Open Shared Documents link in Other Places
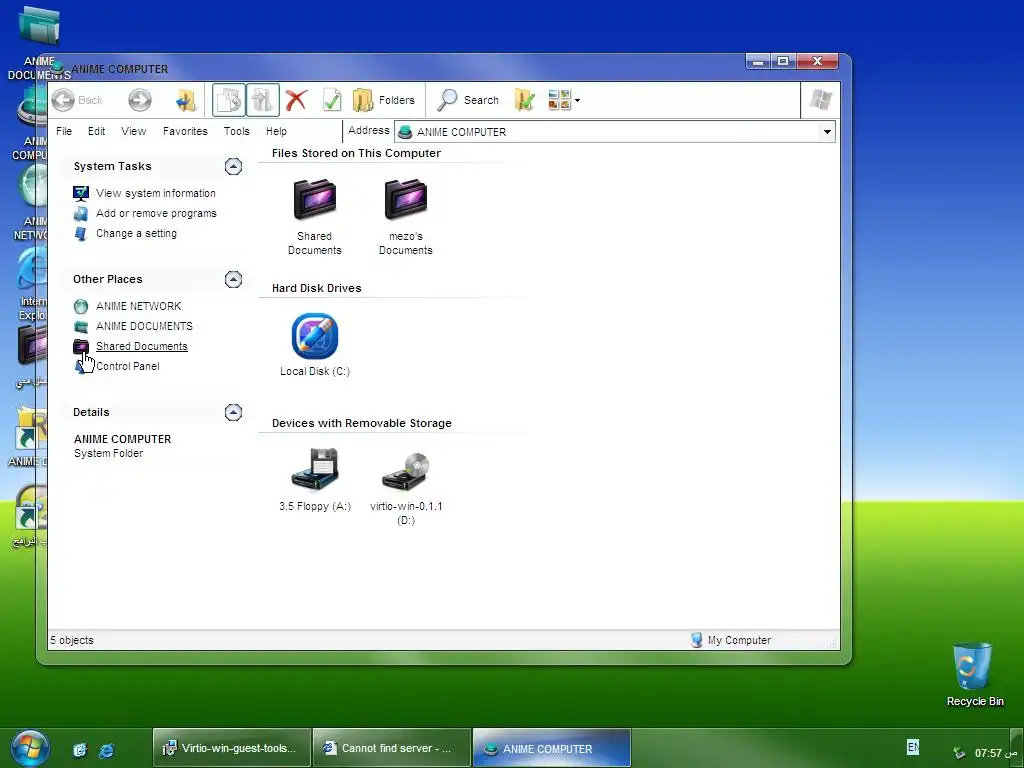 142,347
